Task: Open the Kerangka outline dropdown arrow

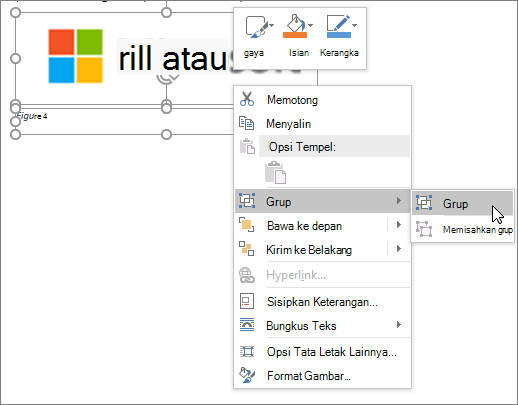Action: click(x=355, y=25)
